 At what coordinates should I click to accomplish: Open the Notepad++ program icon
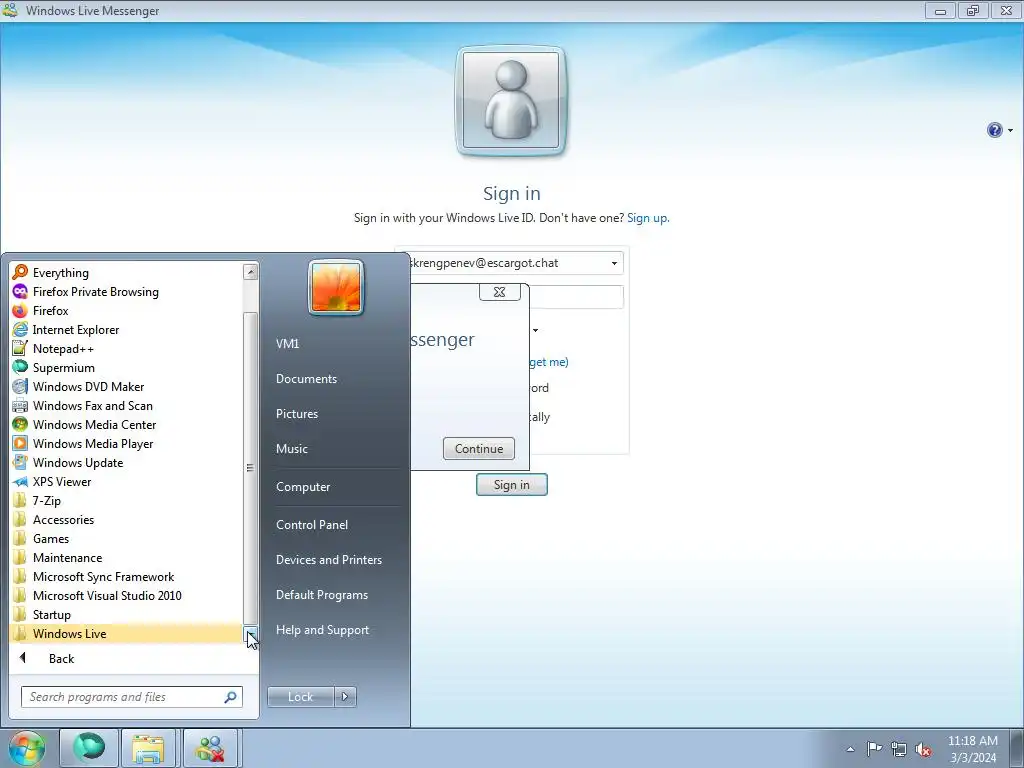tap(20, 349)
